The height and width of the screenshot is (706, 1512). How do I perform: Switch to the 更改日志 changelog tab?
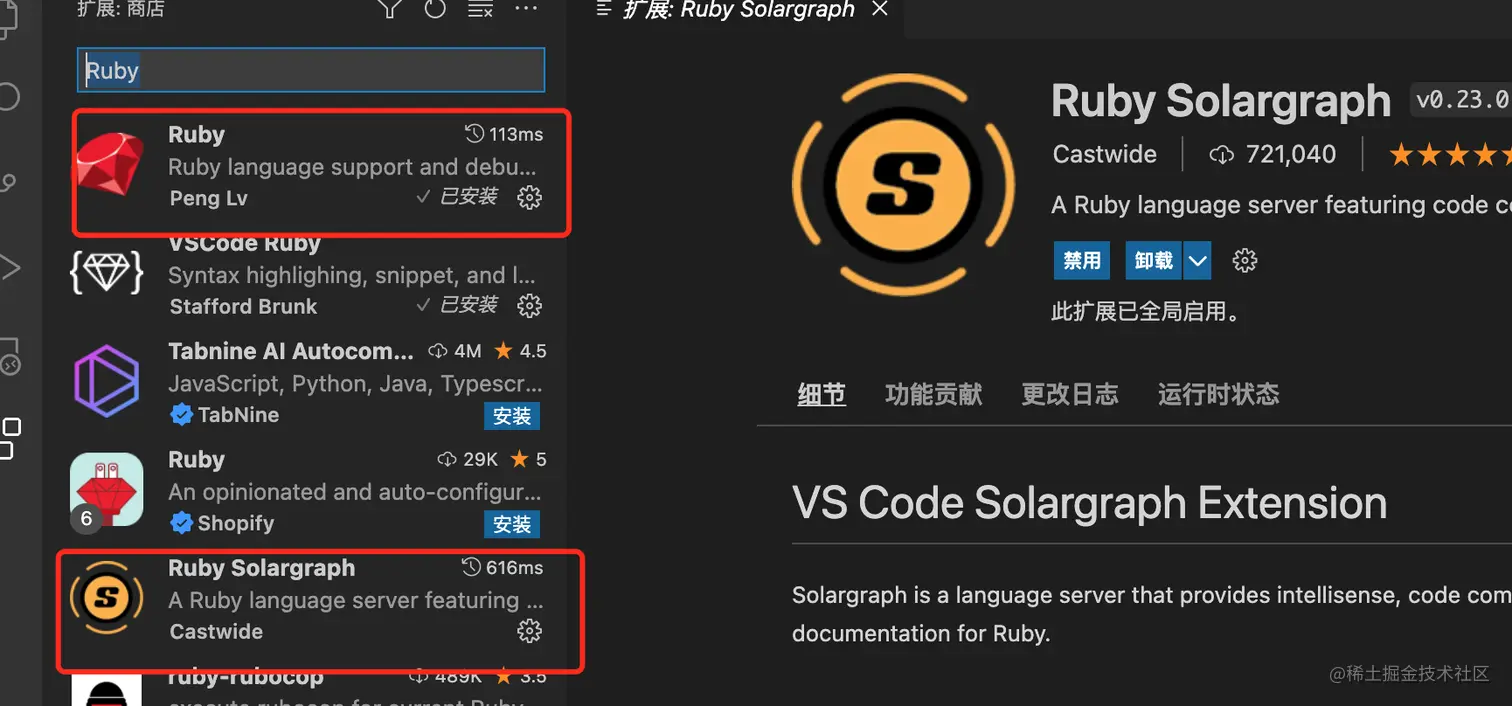tap(1070, 394)
